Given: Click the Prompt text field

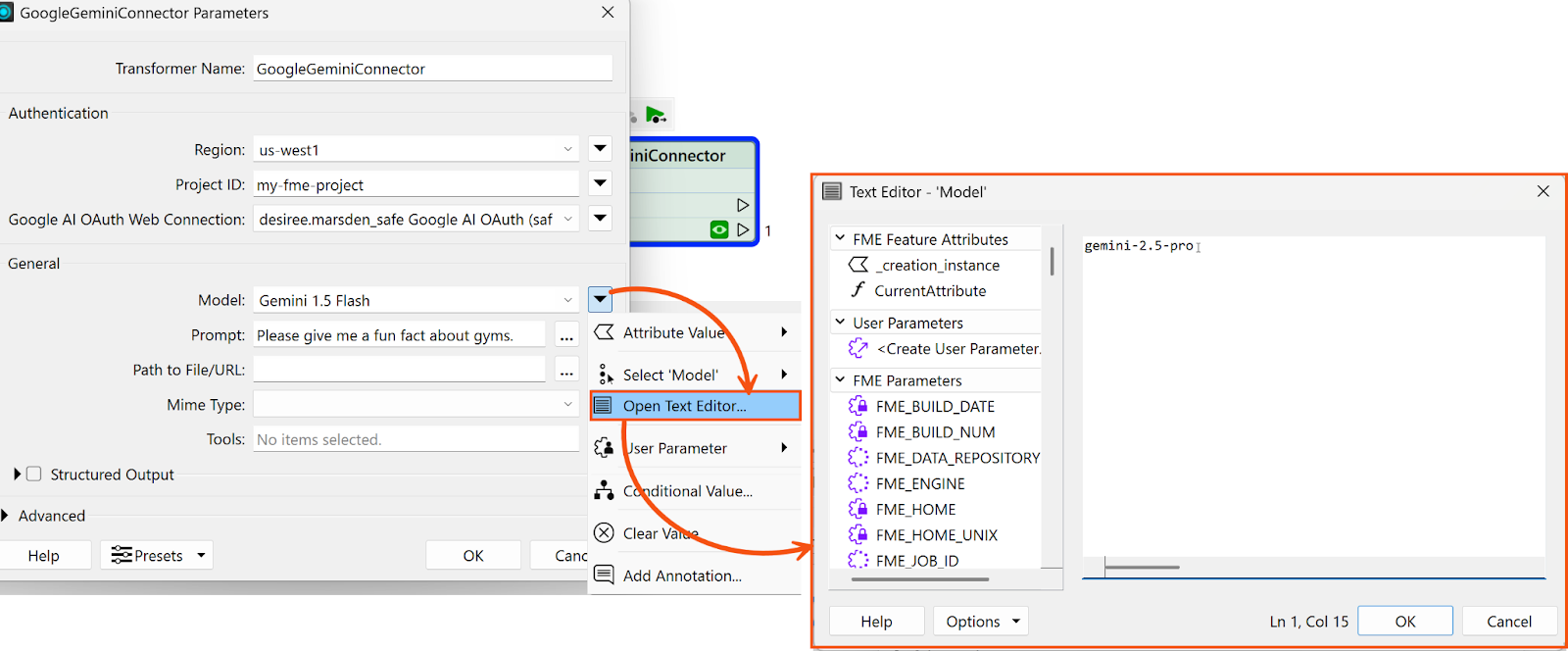Looking at the screenshot, I should (399, 335).
